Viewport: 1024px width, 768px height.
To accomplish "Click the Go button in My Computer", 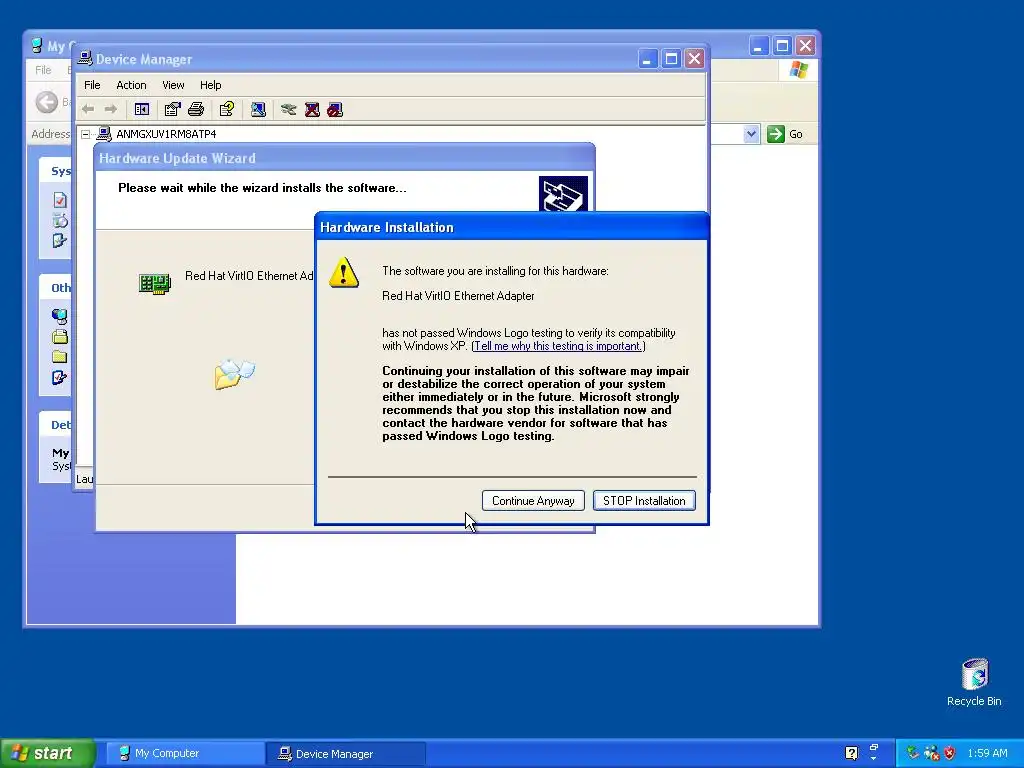I will tap(785, 134).
